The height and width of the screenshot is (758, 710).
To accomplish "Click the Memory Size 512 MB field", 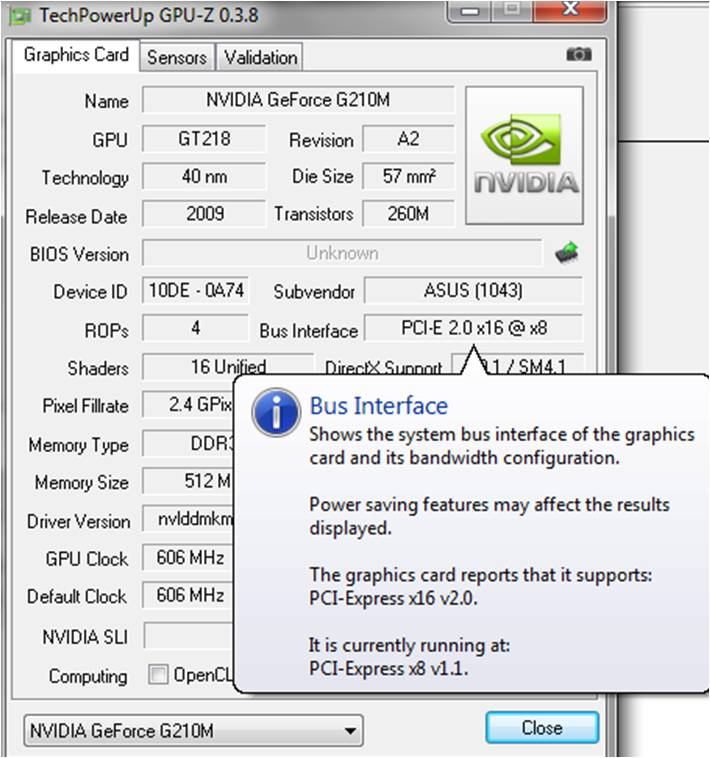I will tap(188, 481).
